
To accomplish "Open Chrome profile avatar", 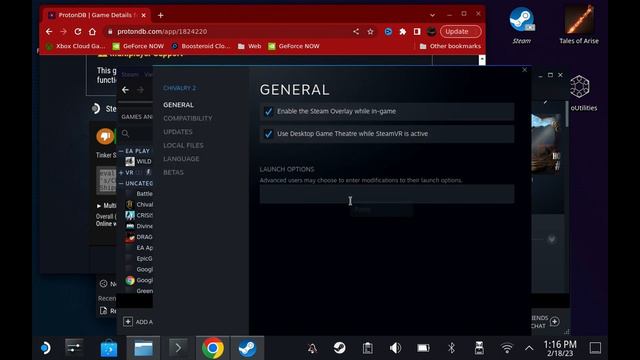I will pyautogui.click(x=431, y=31).
